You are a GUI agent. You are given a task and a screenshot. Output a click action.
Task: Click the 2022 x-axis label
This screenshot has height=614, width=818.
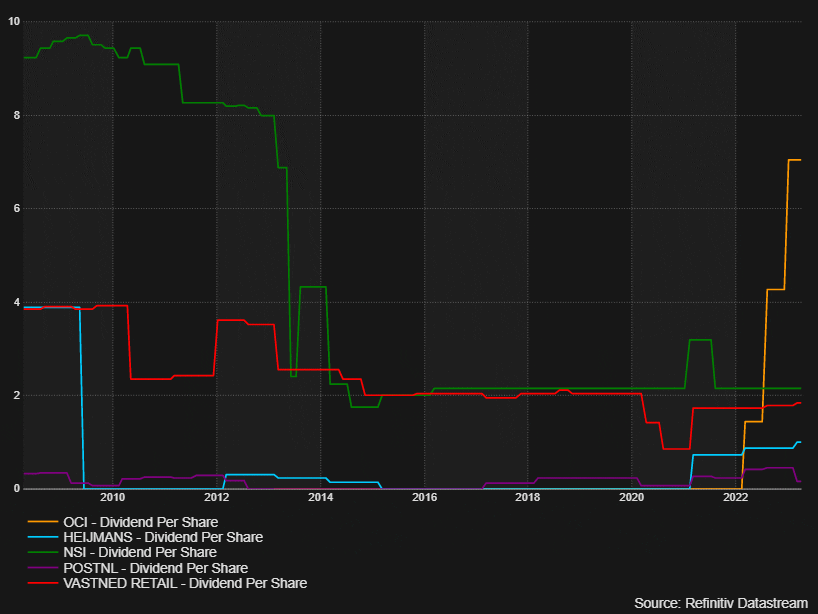tap(735, 497)
